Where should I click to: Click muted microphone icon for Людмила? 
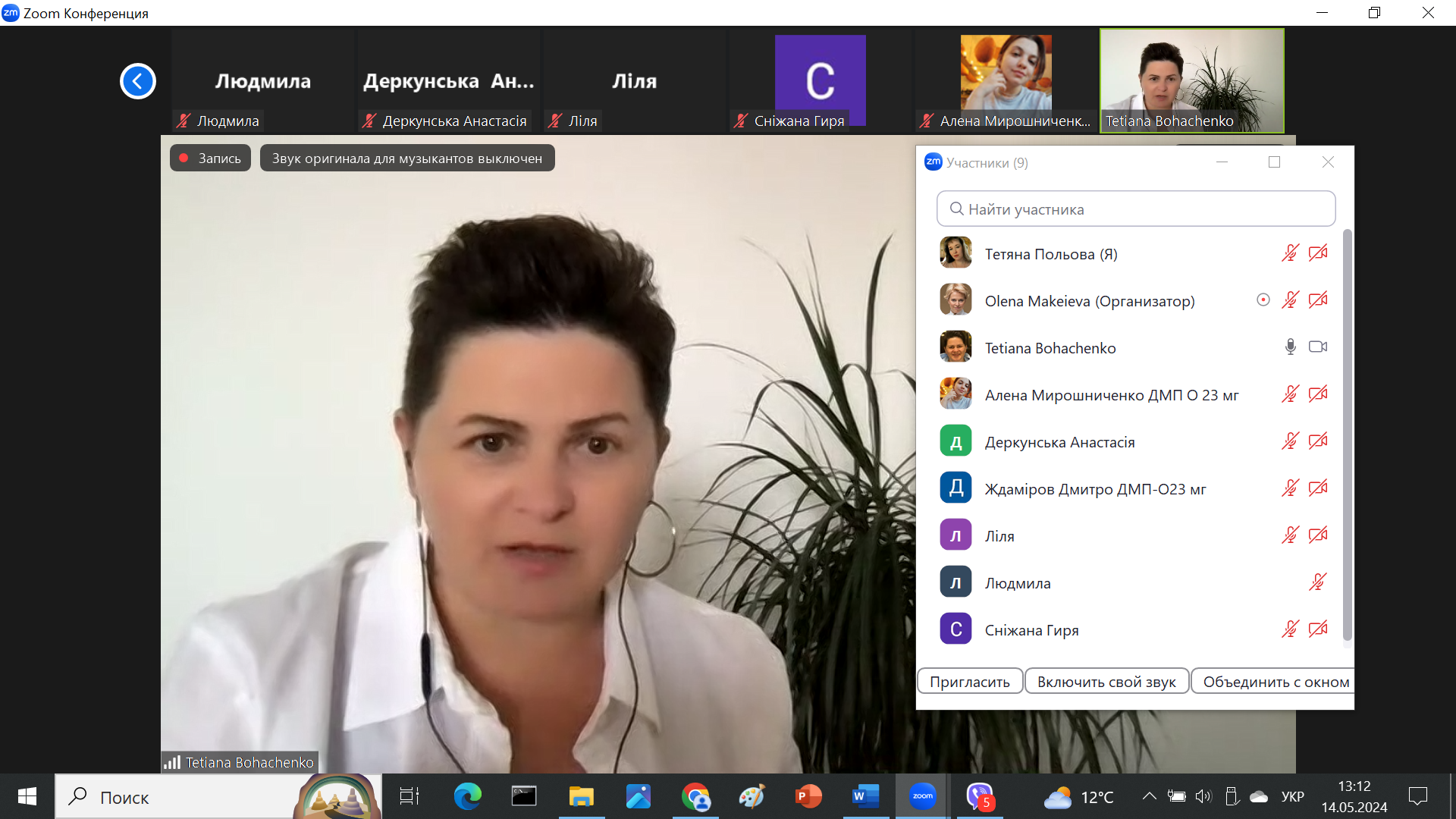point(1318,582)
